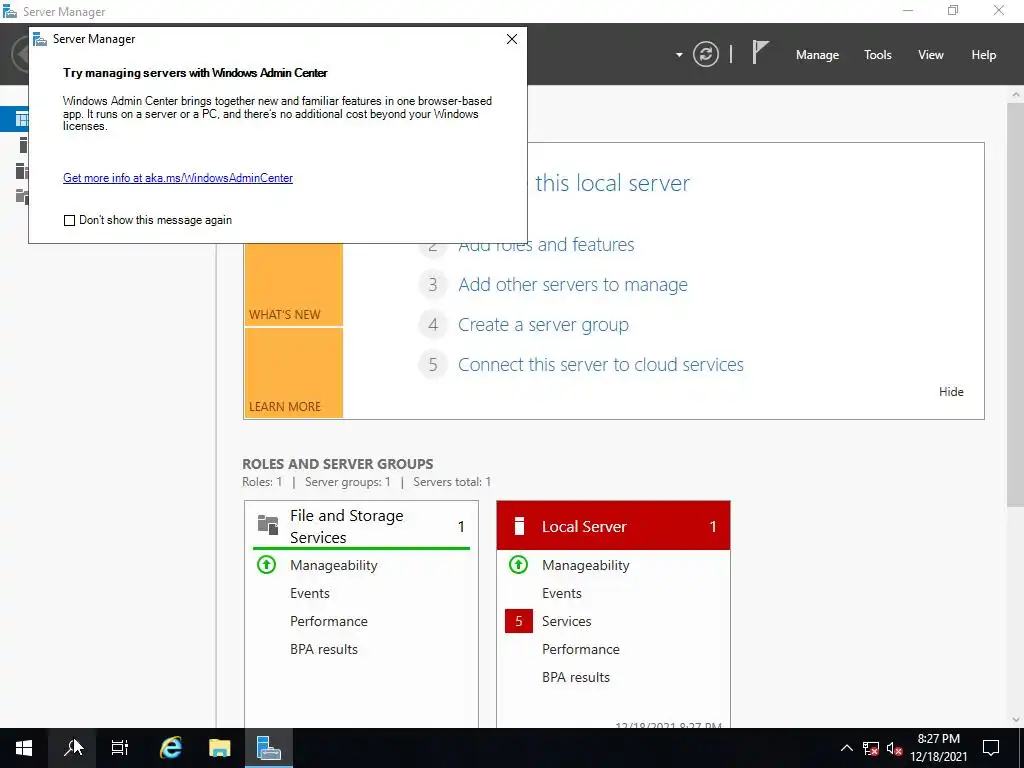Click the scrollbar down arrow
Image resolution: width=1024 pixels, height=768 pixels.
point(1016,720)
